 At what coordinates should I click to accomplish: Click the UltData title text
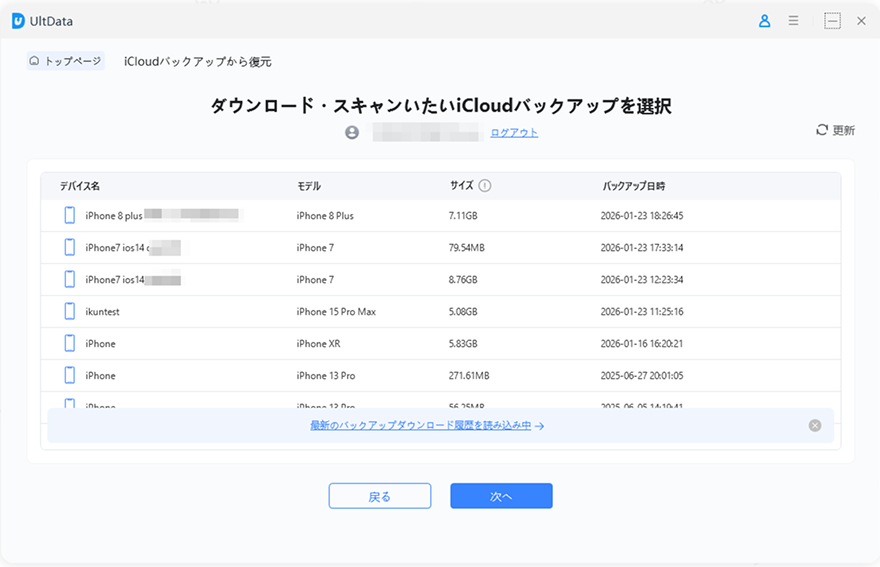click(51, 21)
